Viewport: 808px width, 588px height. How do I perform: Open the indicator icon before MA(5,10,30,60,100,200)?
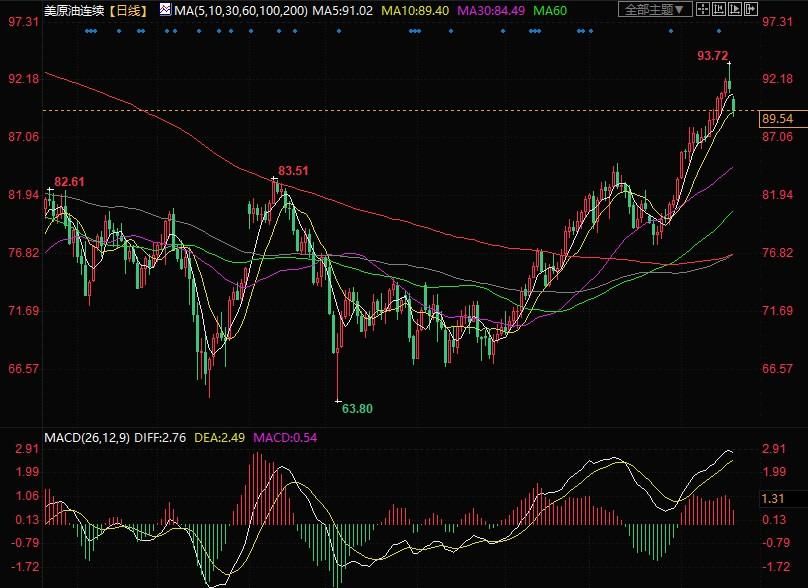coord(165,10)
